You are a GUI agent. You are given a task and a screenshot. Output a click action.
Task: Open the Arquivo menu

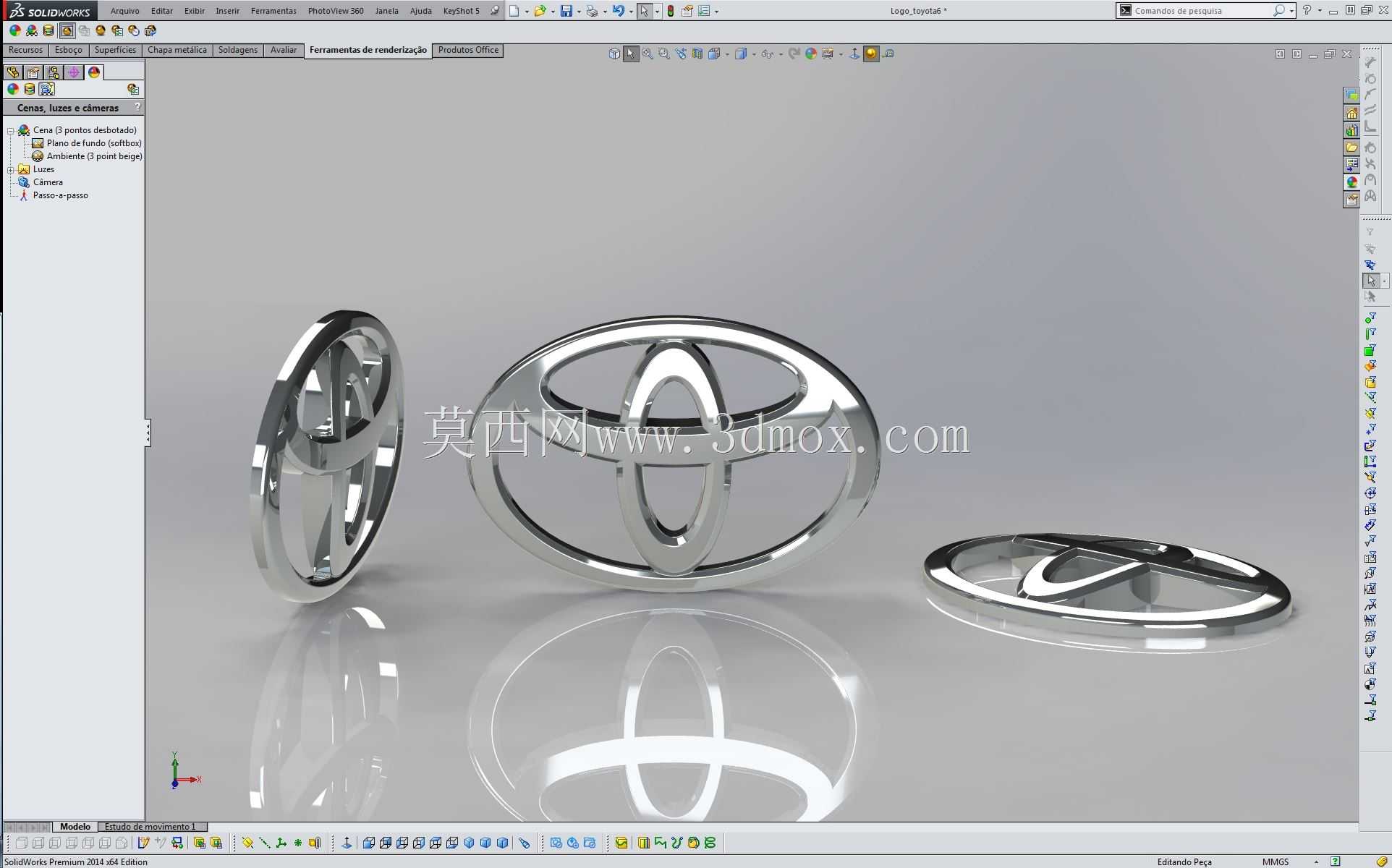click(124, 11)
